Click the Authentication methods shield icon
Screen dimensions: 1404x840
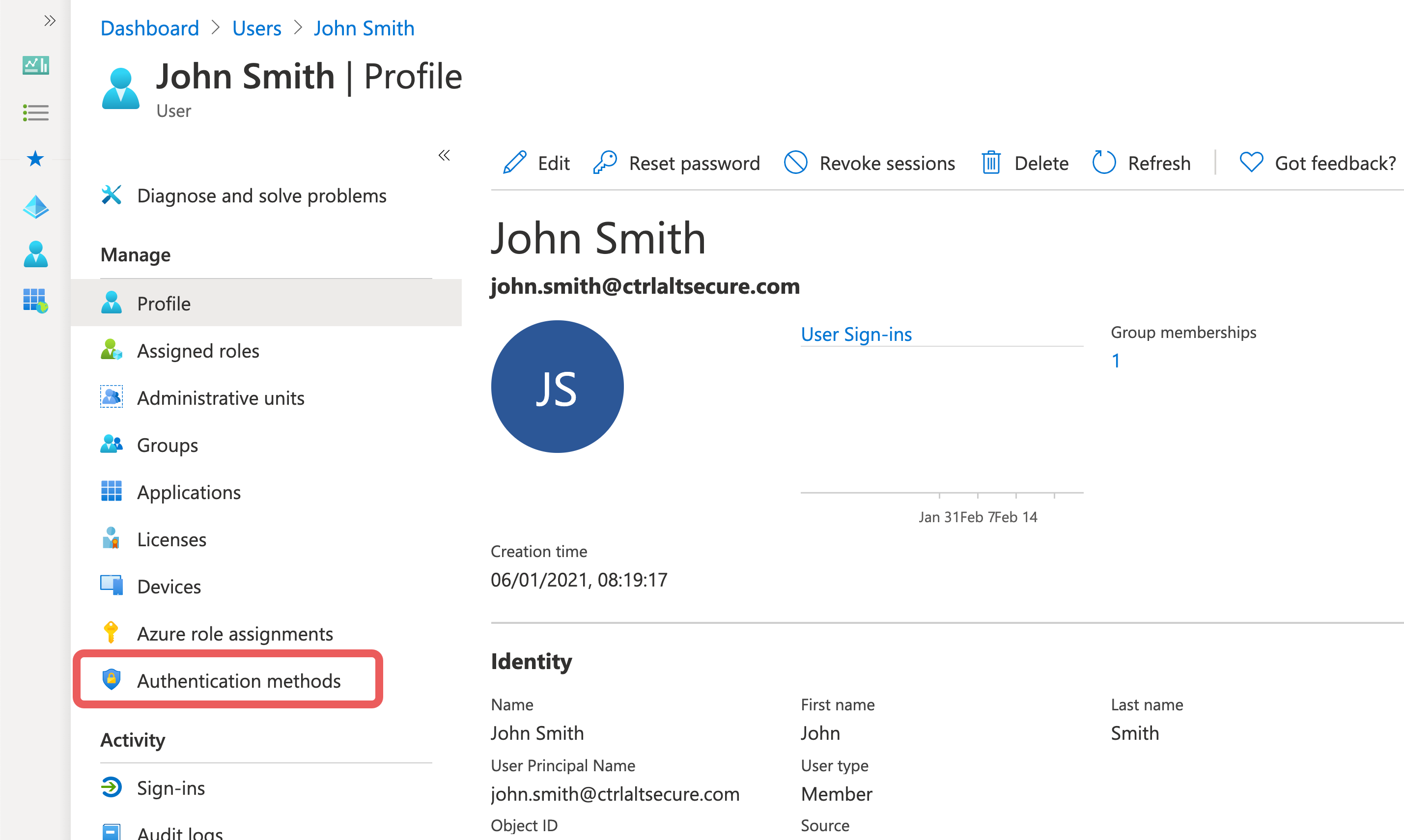112,679
